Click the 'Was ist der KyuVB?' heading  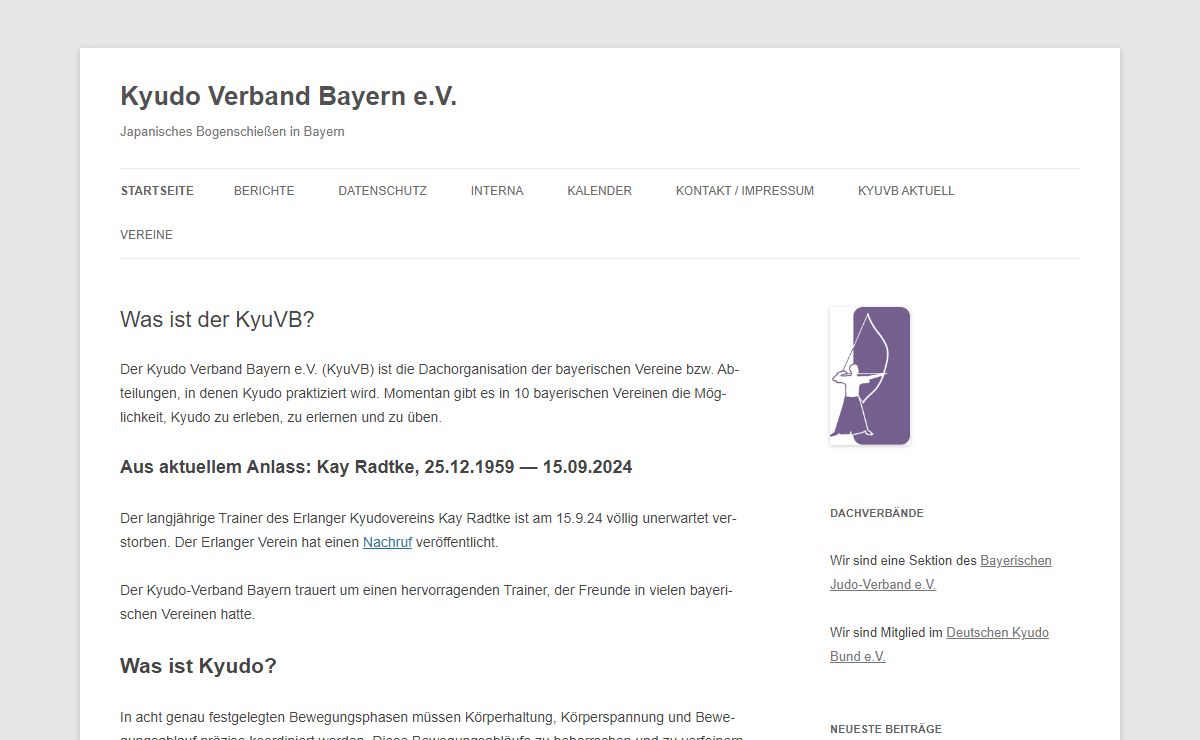click(x=217, y=320)
